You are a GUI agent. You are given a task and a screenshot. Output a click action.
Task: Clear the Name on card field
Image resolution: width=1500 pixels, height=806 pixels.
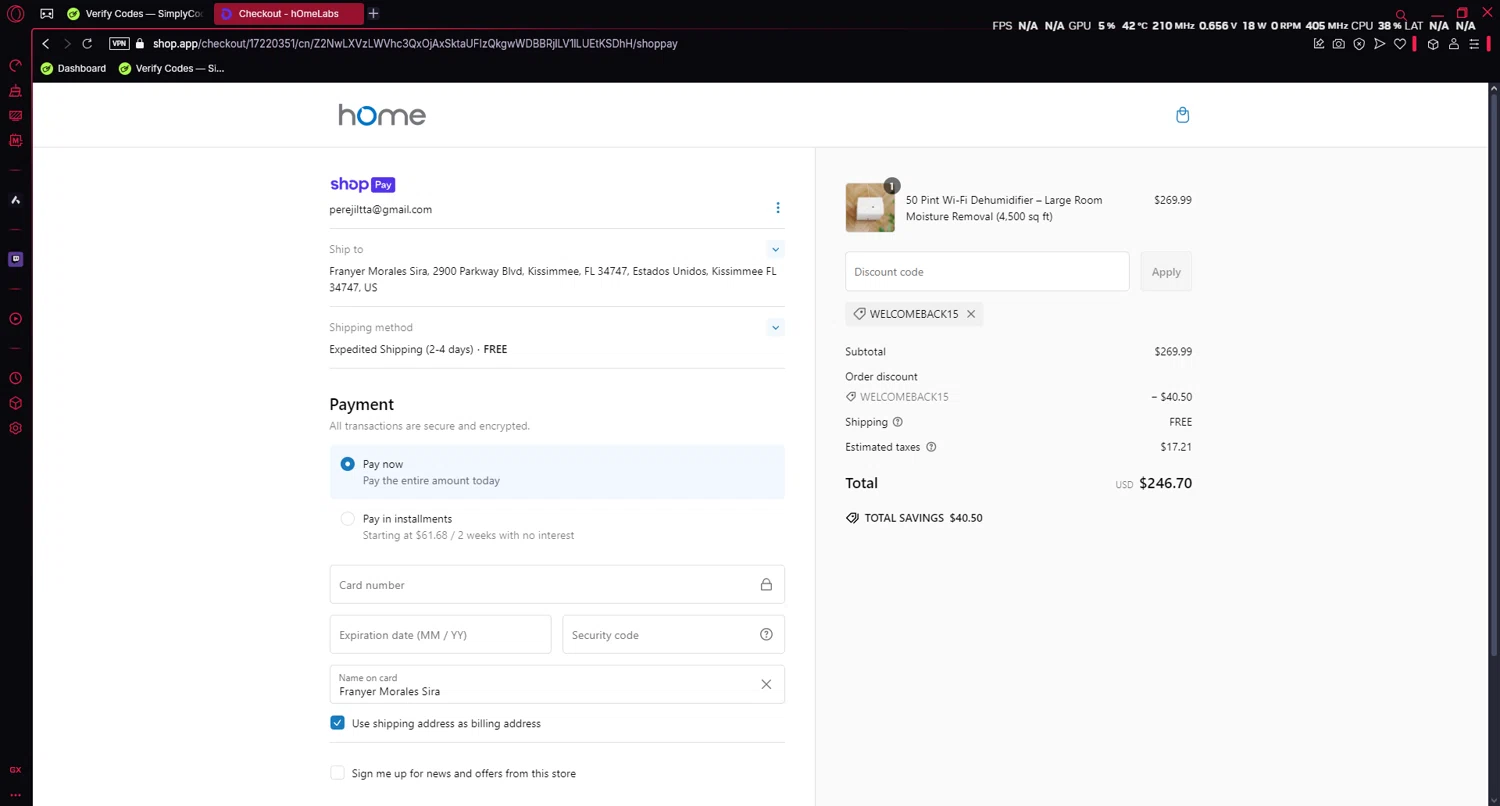point(766,685)
